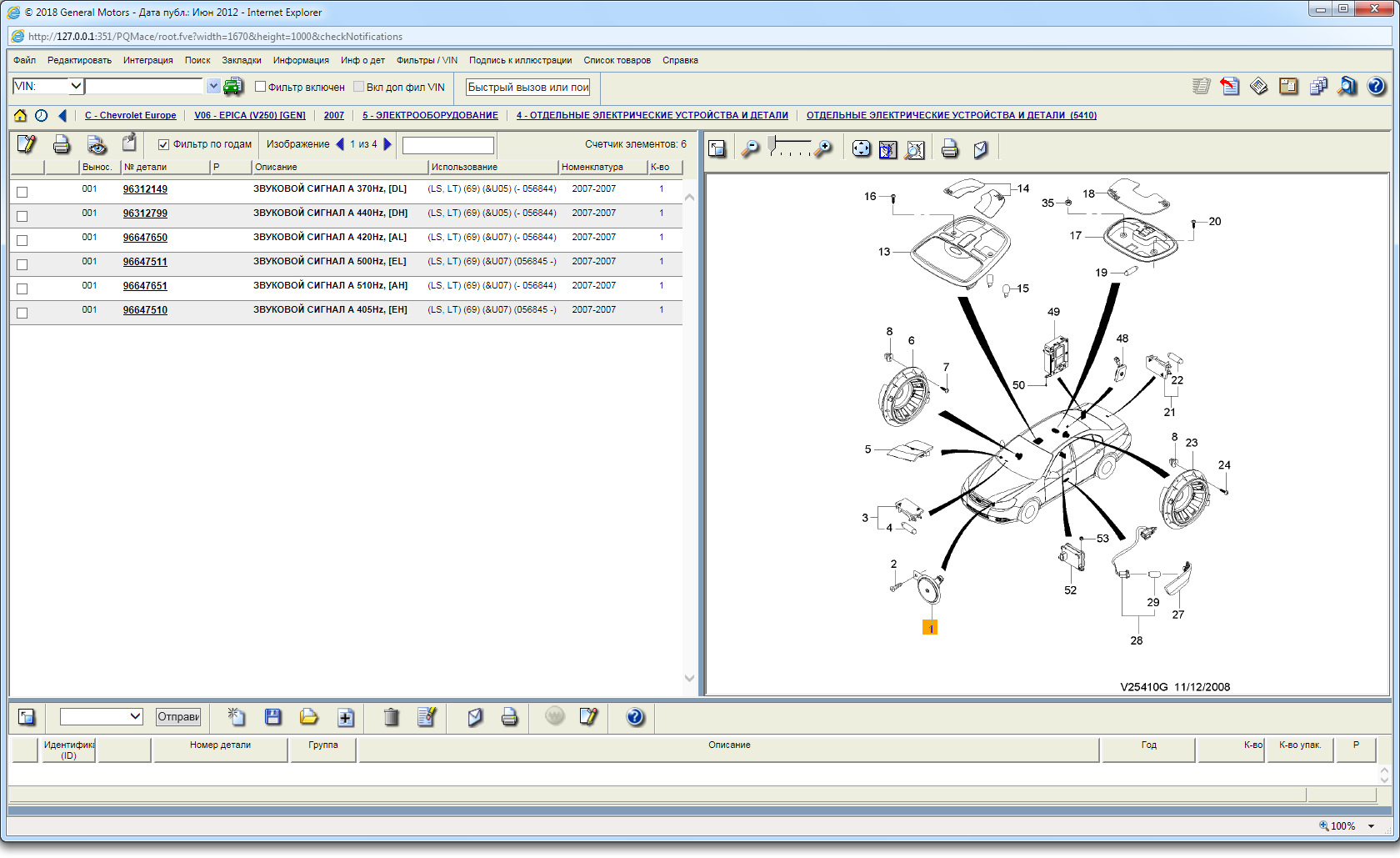
Task: Click the clipboard copy icon above parts list
Action: click(129, 143)
